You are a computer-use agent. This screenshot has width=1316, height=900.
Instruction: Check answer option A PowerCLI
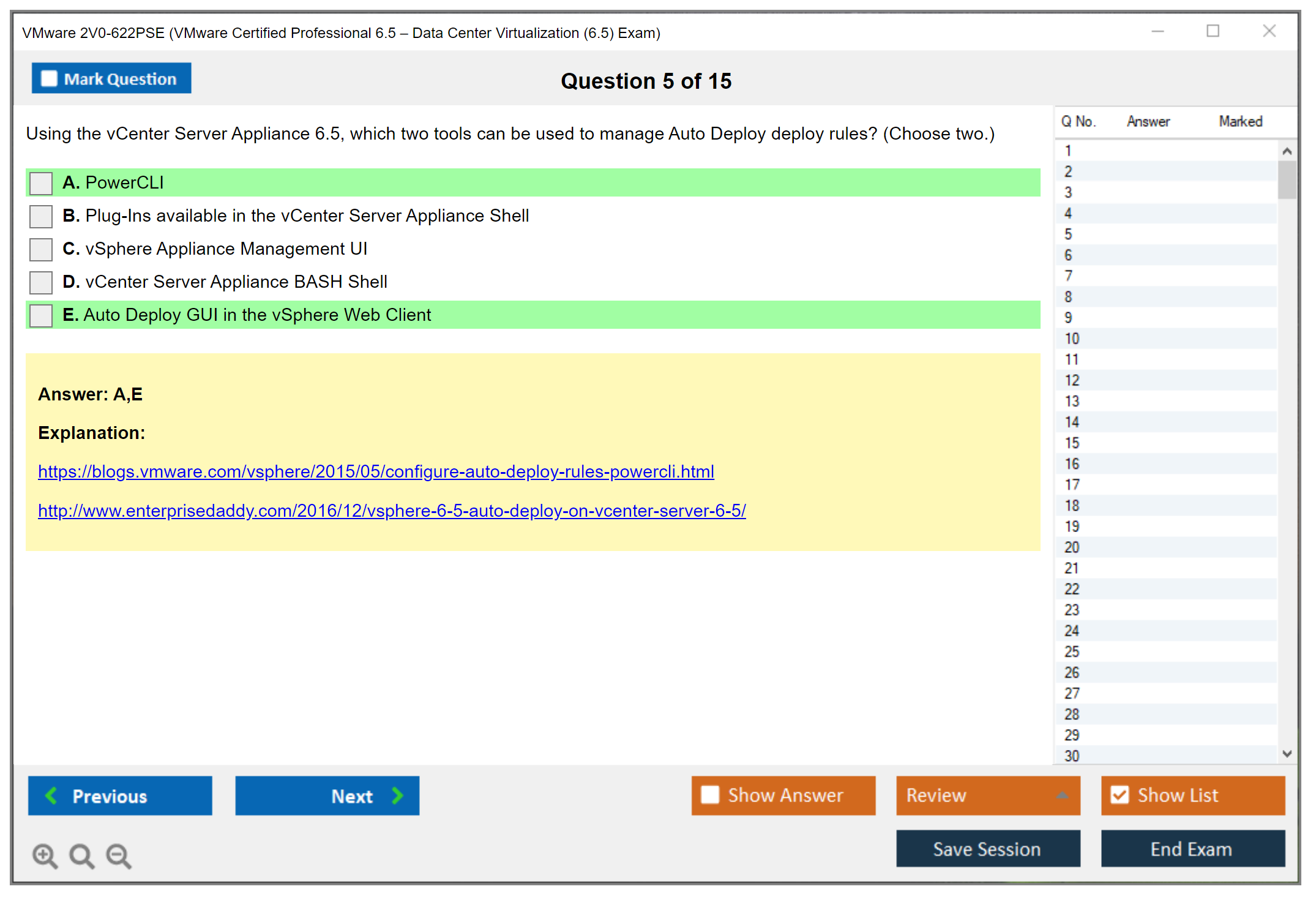click(x=41, y=183)
